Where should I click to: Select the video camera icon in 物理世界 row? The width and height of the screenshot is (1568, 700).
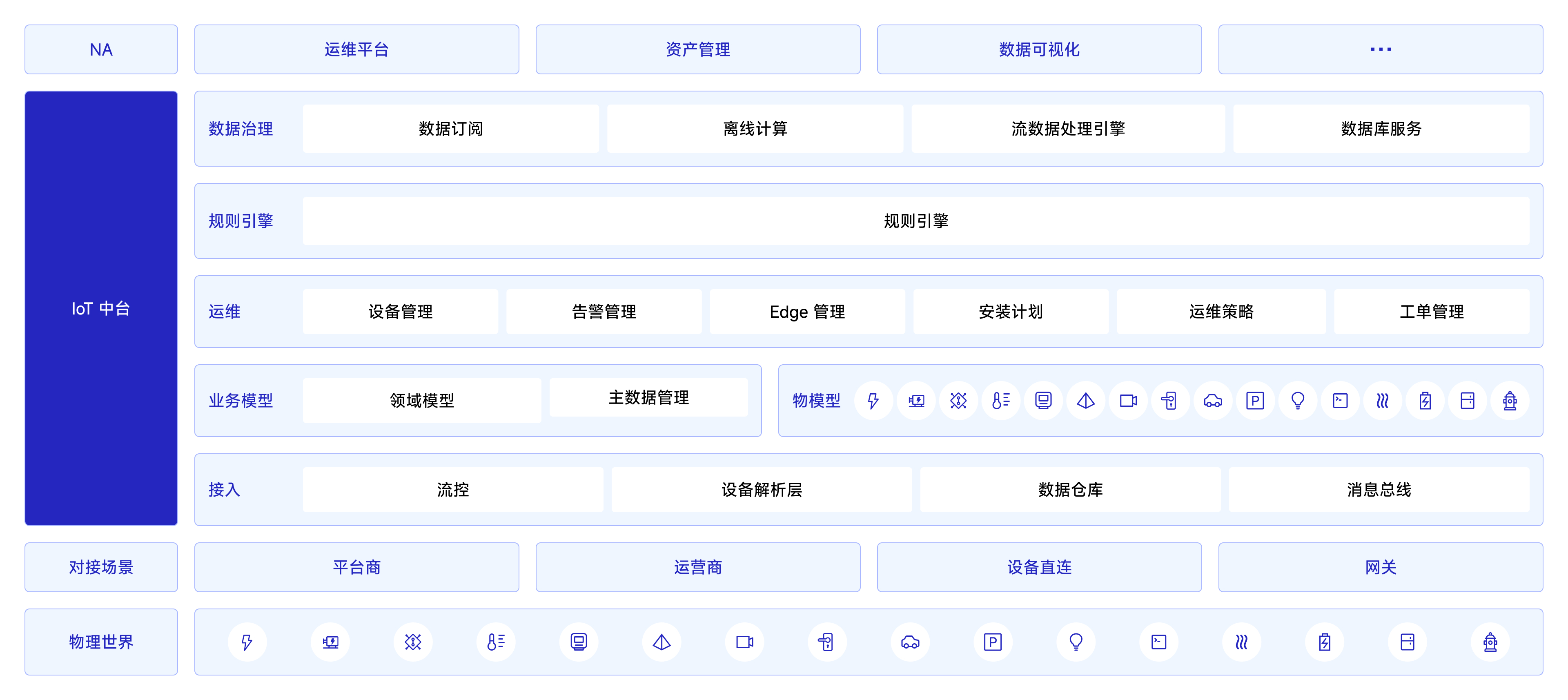tap(744, 642)
